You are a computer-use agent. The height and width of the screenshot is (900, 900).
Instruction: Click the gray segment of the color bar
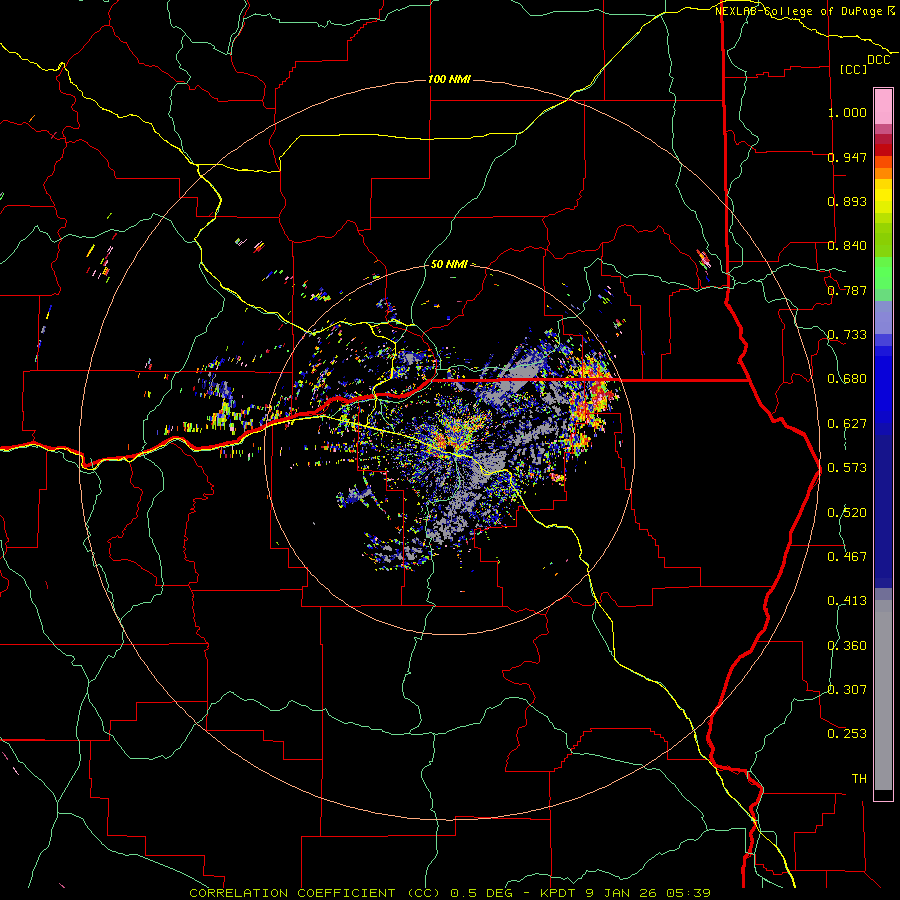coord(883,695)
